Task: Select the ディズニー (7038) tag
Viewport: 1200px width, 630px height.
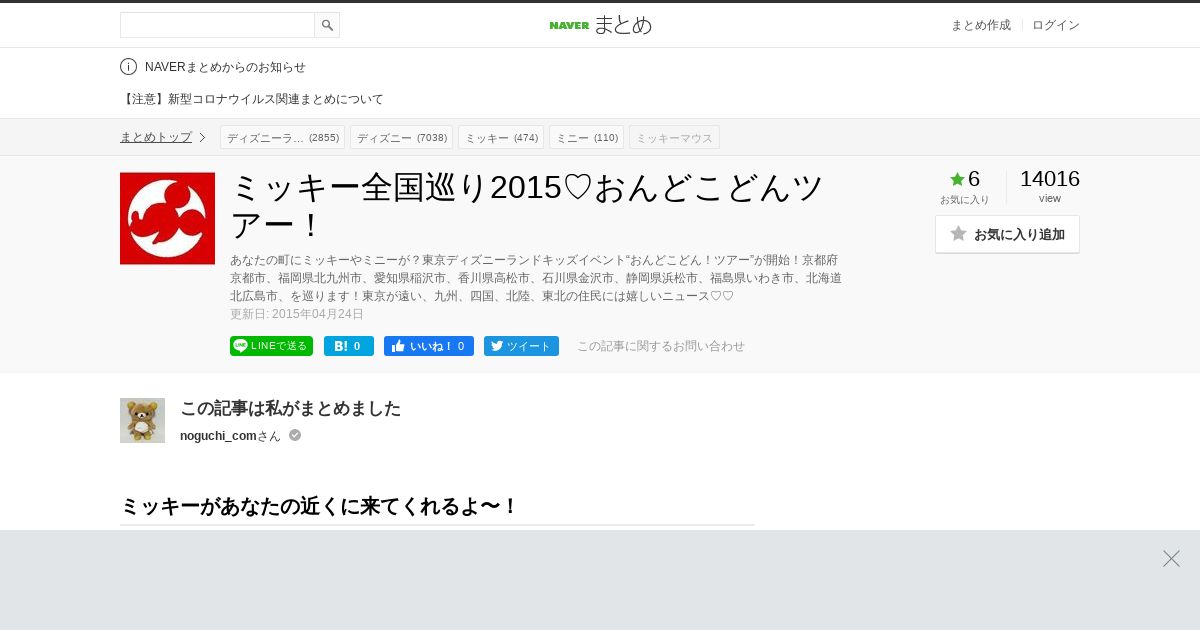Action: (x=401, y=137)
